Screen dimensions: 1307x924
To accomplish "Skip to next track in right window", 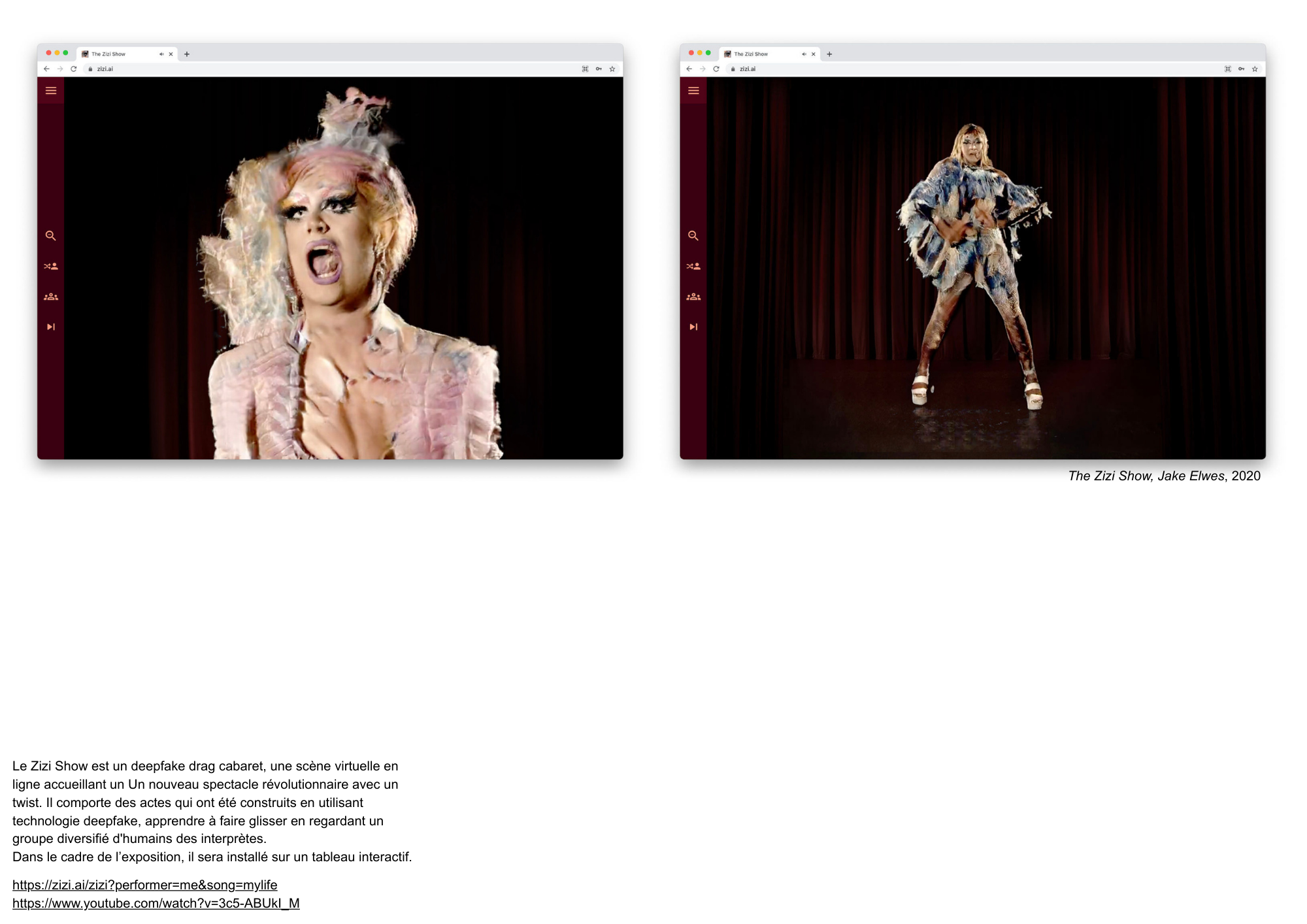I will tap(693, 327).
